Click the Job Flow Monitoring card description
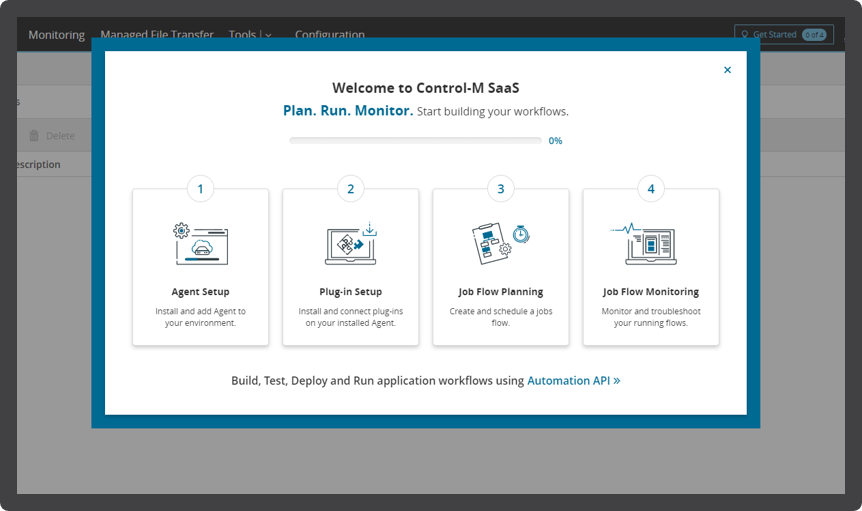Screen dimensions: 862x511 coord(651,317)
